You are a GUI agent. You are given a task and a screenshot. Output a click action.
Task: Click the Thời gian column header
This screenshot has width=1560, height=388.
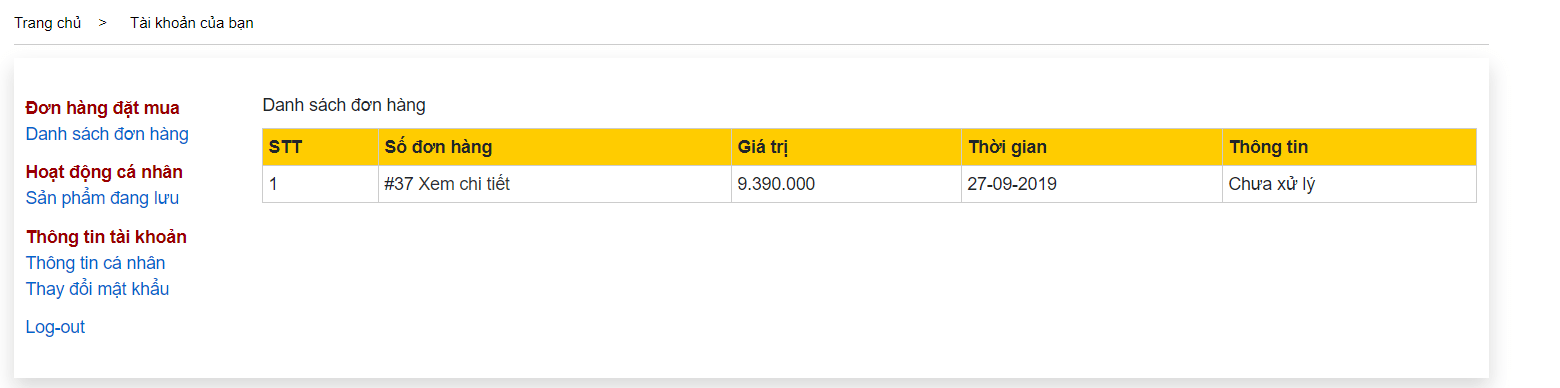[x=1092, y=147]
